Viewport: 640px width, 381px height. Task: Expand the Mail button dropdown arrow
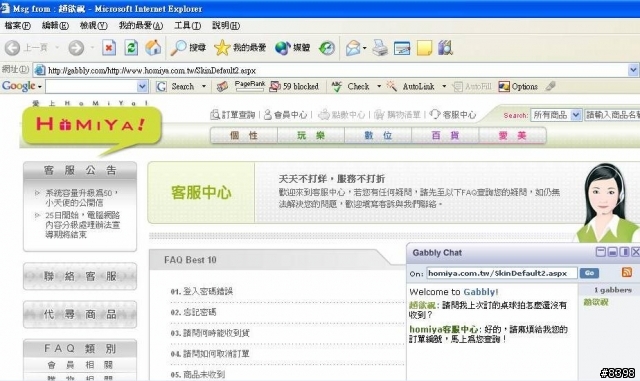click(364, 48)
